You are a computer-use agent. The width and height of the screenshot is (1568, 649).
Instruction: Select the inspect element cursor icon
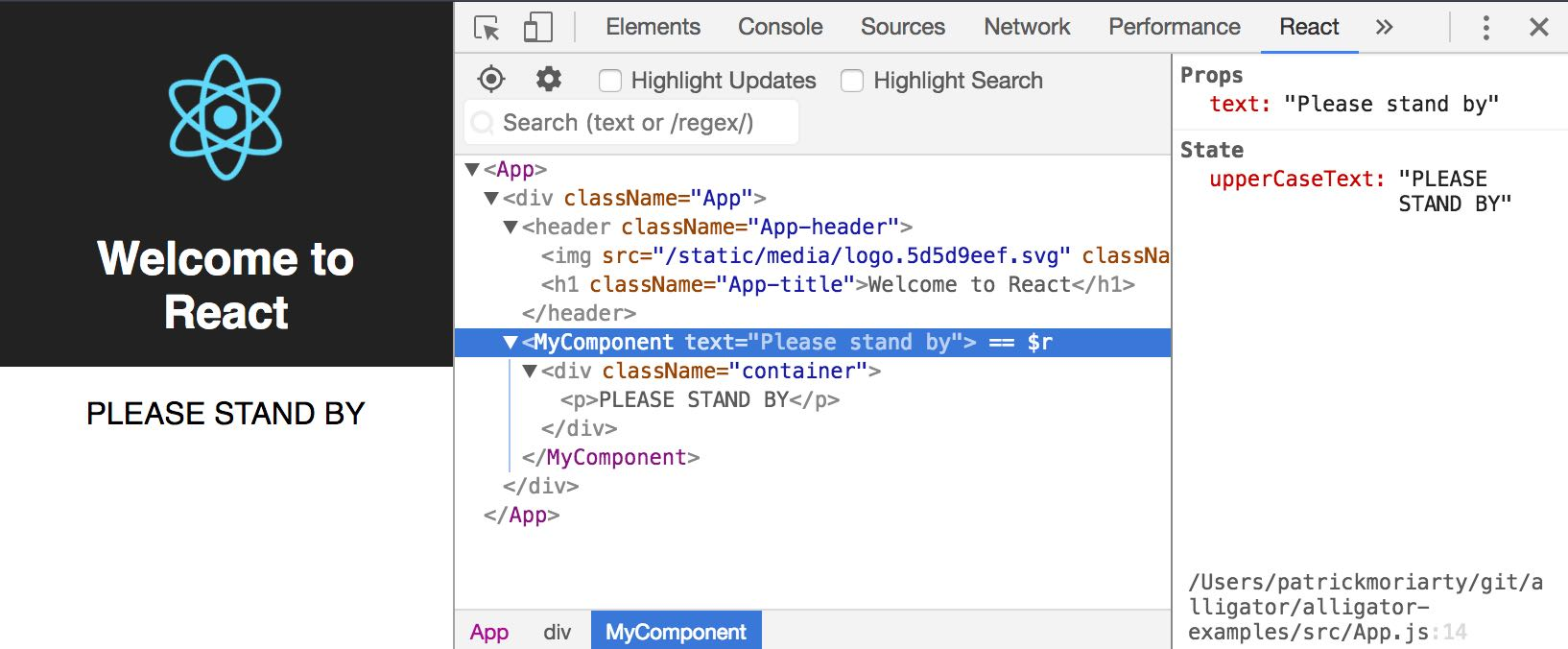pyautogui.click(x=487, y=27)
